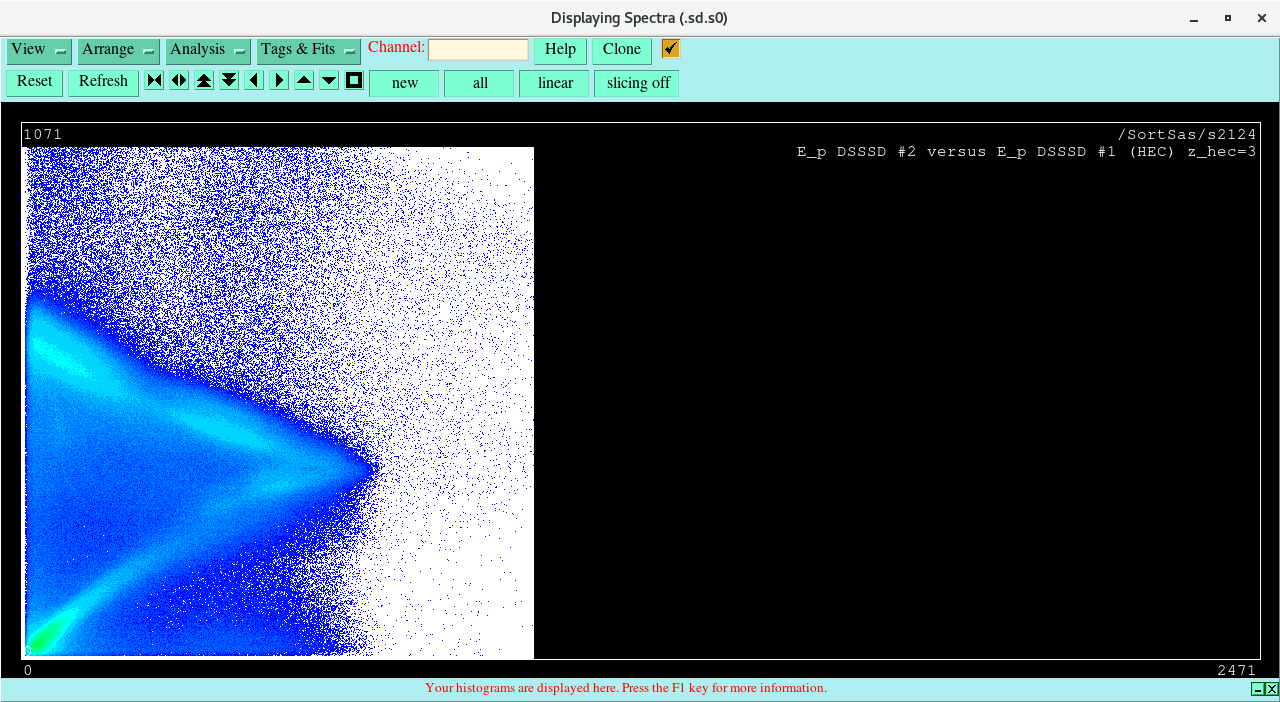The width and height of the screenshot is (1280, 702).
Task: Toggle the orange checkmark box beside Clone
Action: (x=670, y=49)
